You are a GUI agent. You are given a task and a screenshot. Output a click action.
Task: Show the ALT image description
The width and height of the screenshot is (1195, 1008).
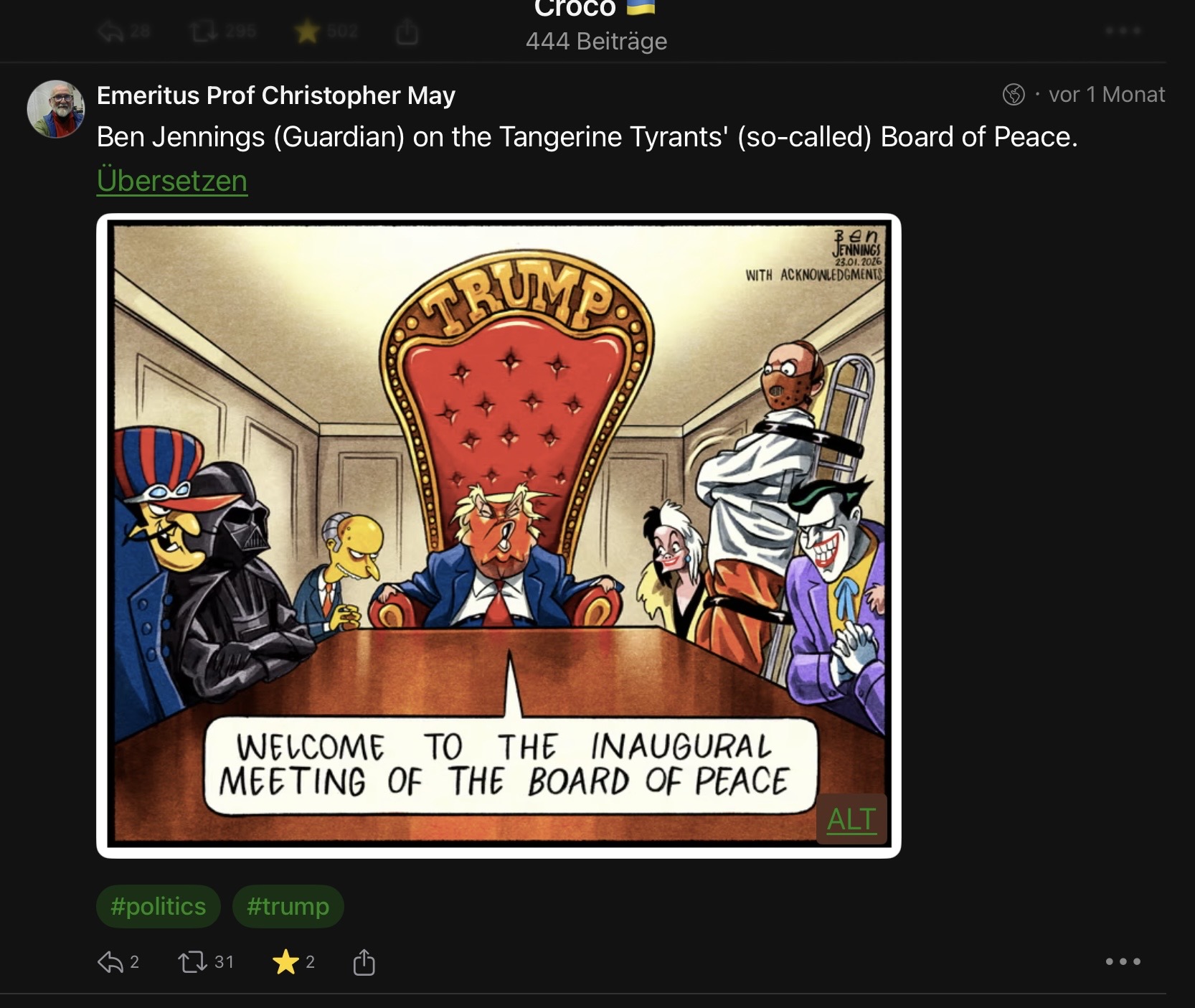pos(851,819)
